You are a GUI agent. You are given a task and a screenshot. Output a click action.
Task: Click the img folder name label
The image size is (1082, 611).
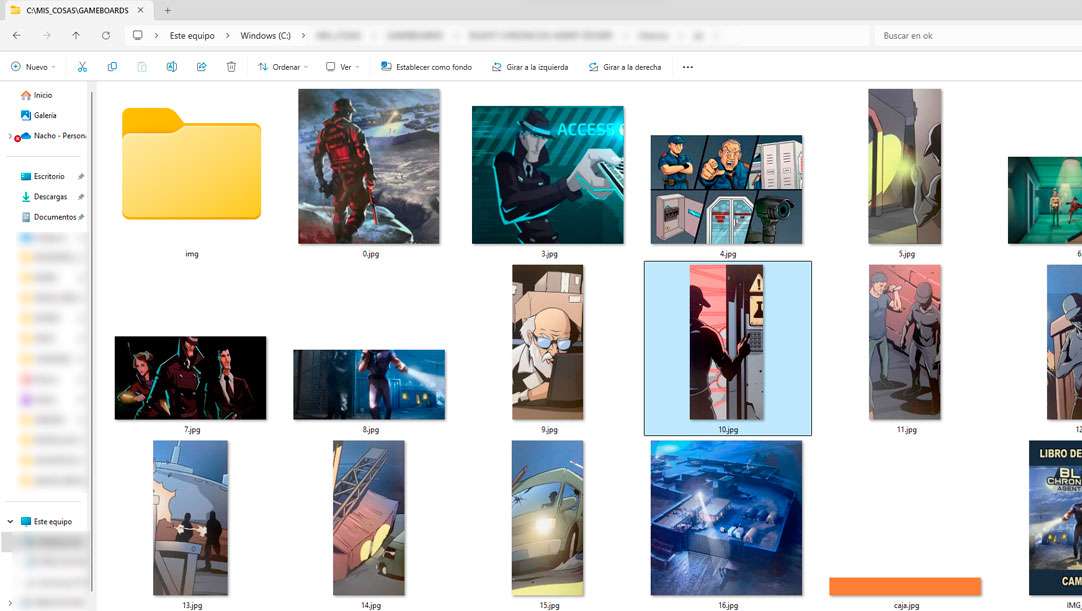[x=192, y=254]
